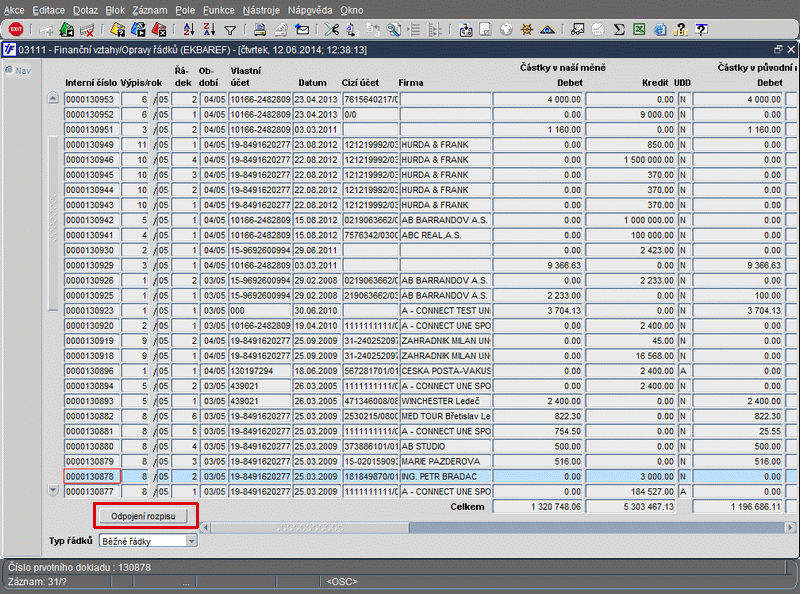Viewport: 800px width, 594px height.
Task: Click the Datum cell 30.06.2010
Action: tap(316, 310)
